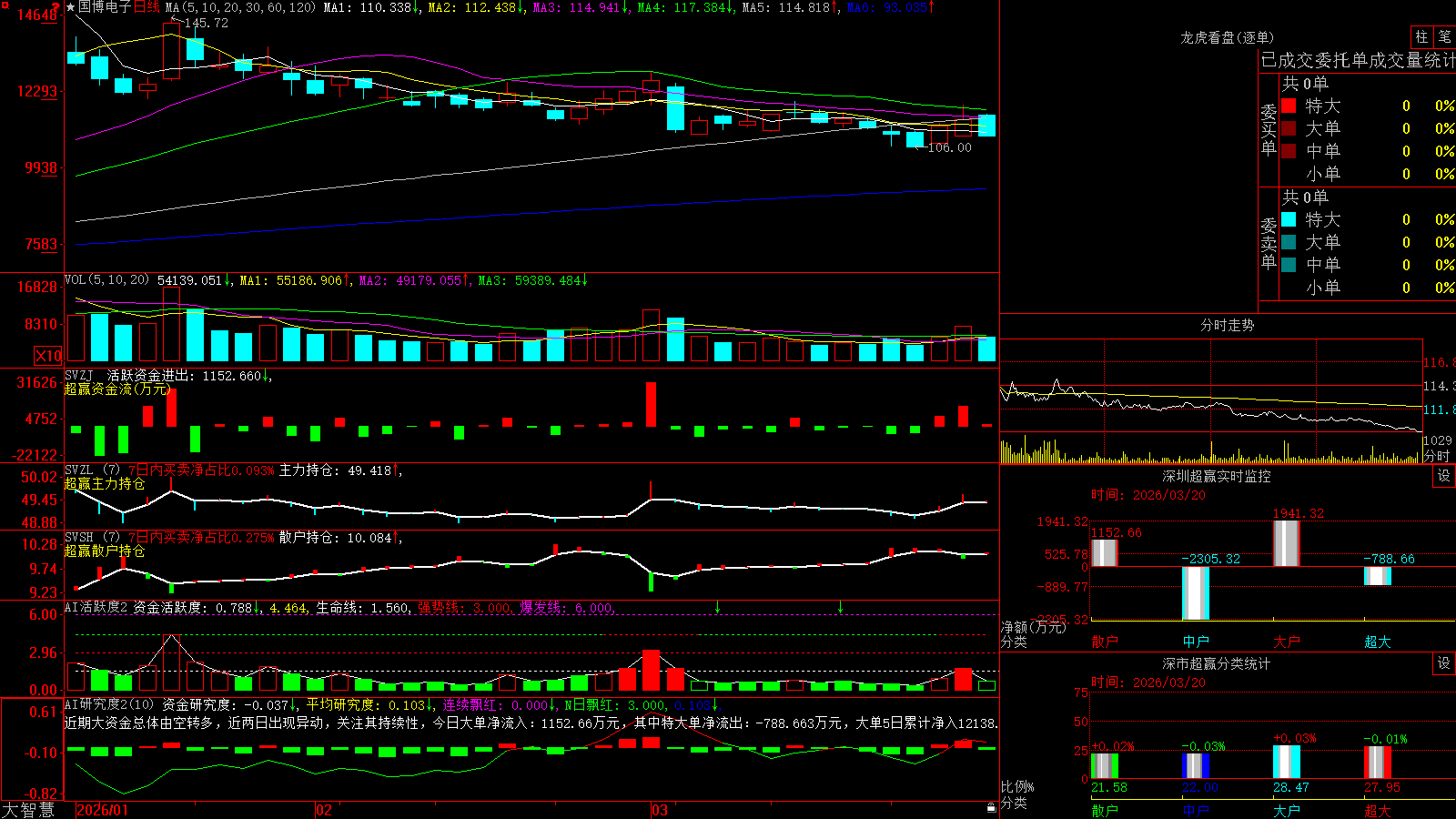Click 深市超赢分类统计 panel title
Viewport: 1456px width, 819px height.
(x=1217, y=663)
